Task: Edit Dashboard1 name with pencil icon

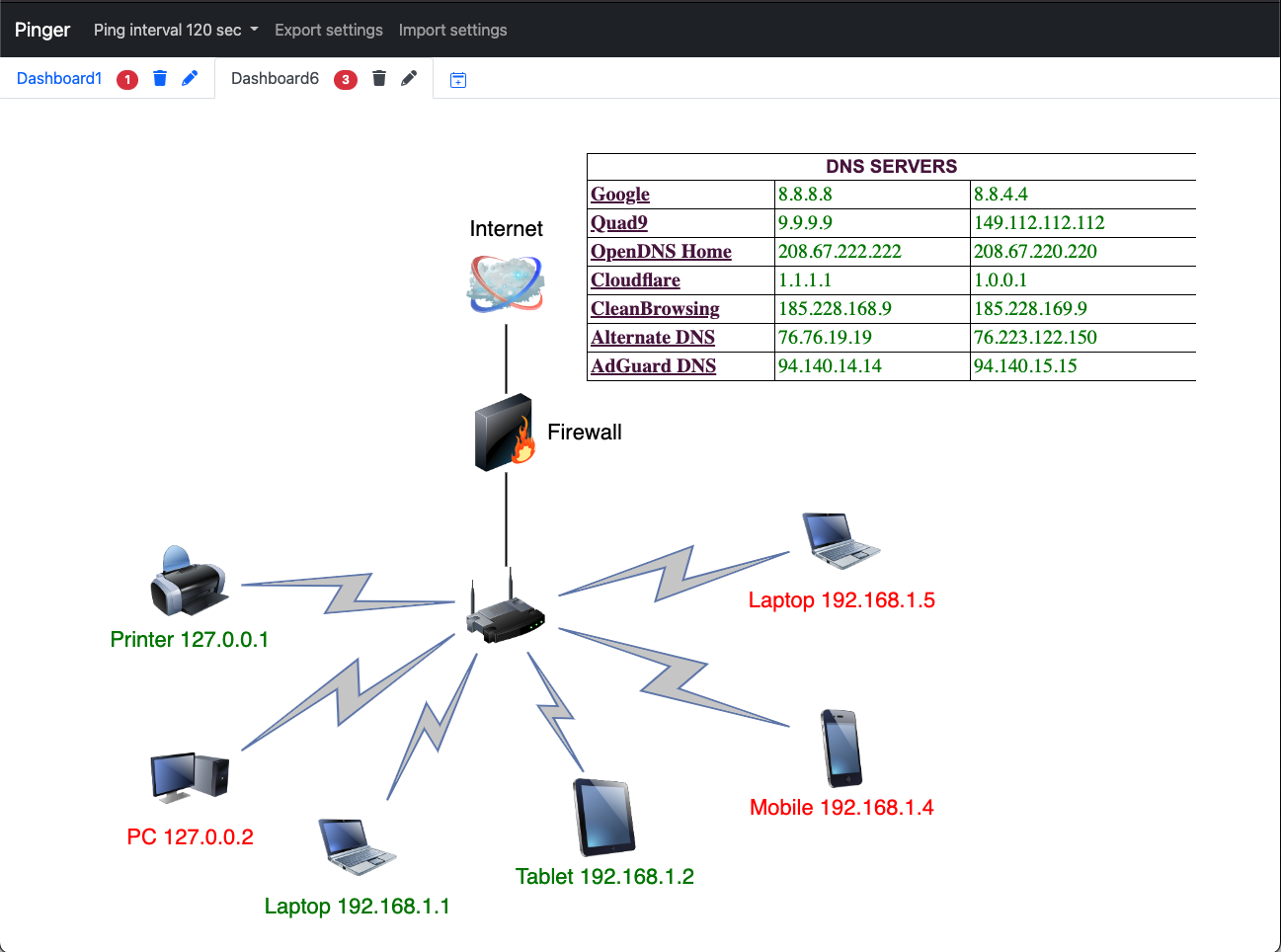Action: (x=190, y=79)
